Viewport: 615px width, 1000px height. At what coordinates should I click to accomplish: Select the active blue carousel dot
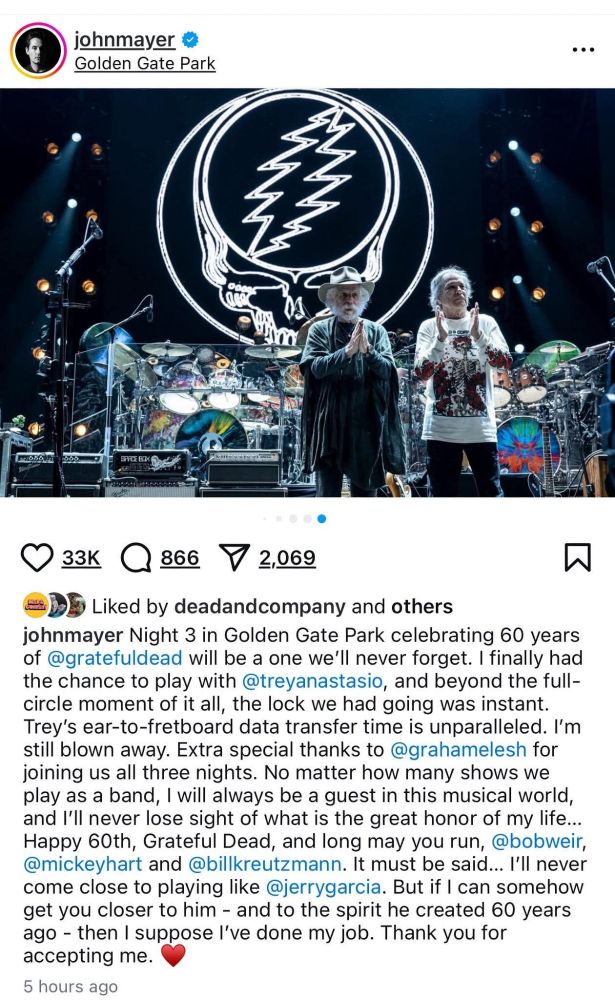(322, 518)
